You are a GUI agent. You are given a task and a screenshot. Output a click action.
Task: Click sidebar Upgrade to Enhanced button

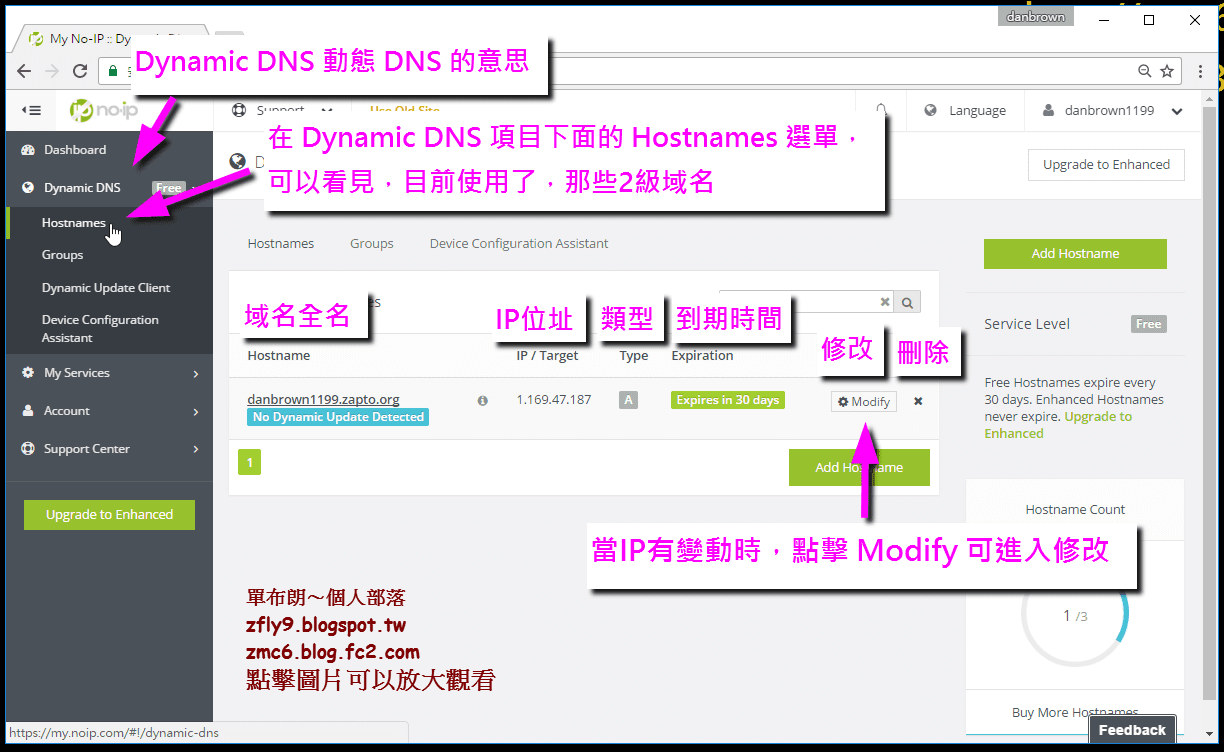109,515
